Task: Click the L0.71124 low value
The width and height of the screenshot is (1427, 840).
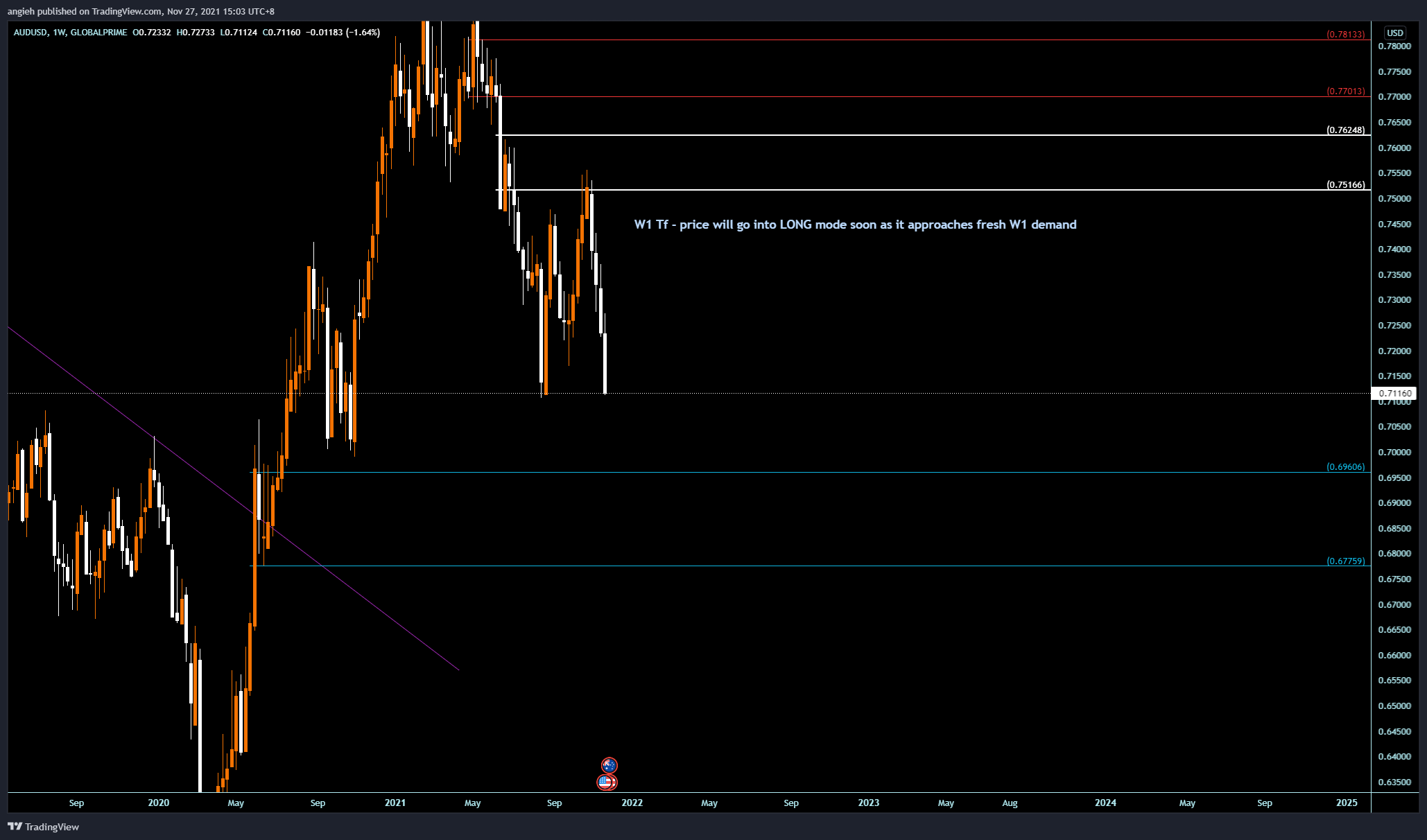Action: tap(239, 33)
